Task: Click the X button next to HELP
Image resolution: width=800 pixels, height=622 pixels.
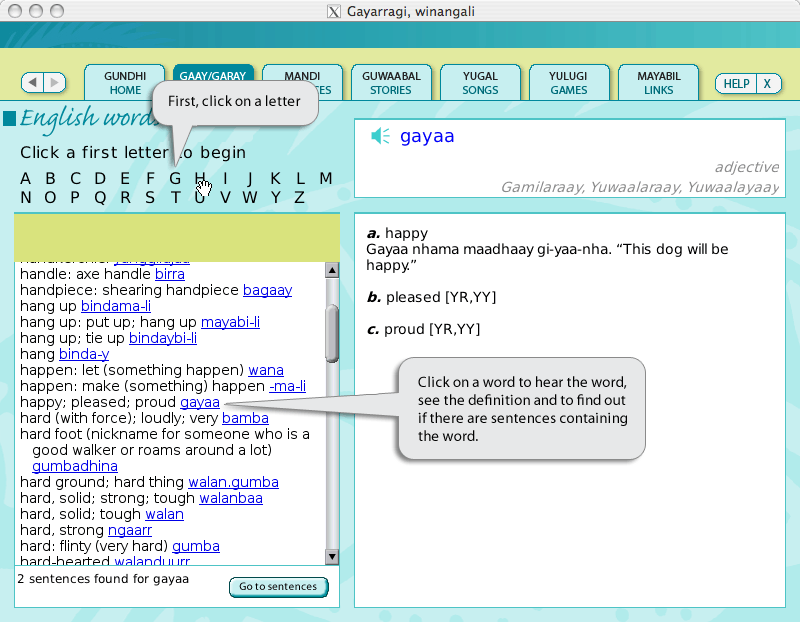Action: pyautogui.click(x=767, y=84)
